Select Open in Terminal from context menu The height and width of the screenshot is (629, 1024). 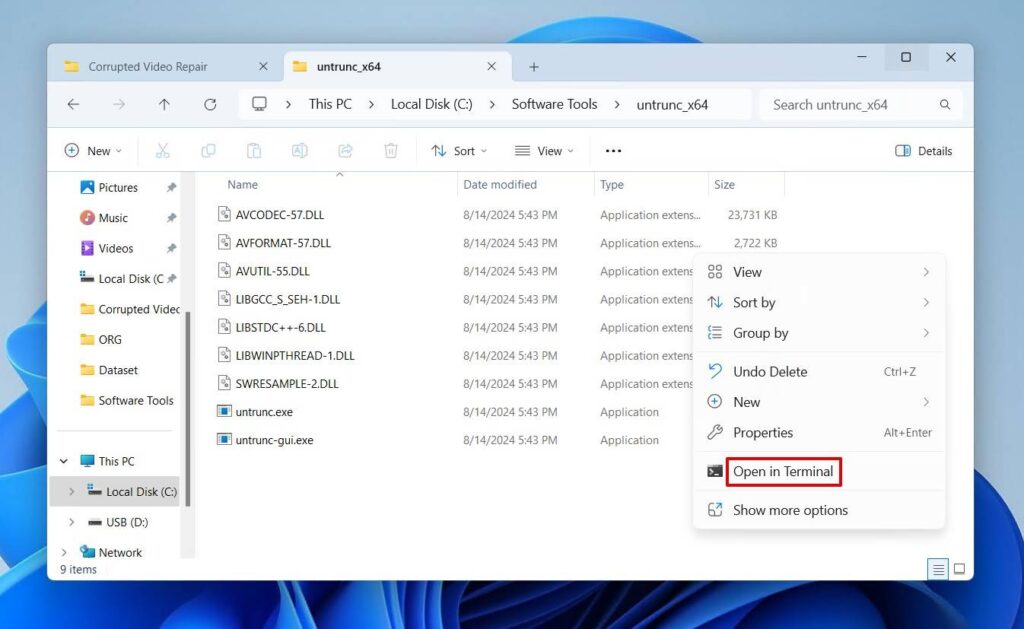point(784,471)
